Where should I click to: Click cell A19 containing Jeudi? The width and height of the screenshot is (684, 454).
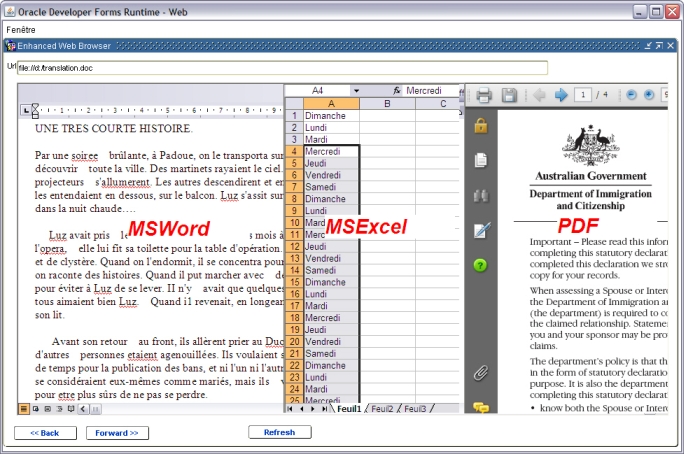point(332,330)
